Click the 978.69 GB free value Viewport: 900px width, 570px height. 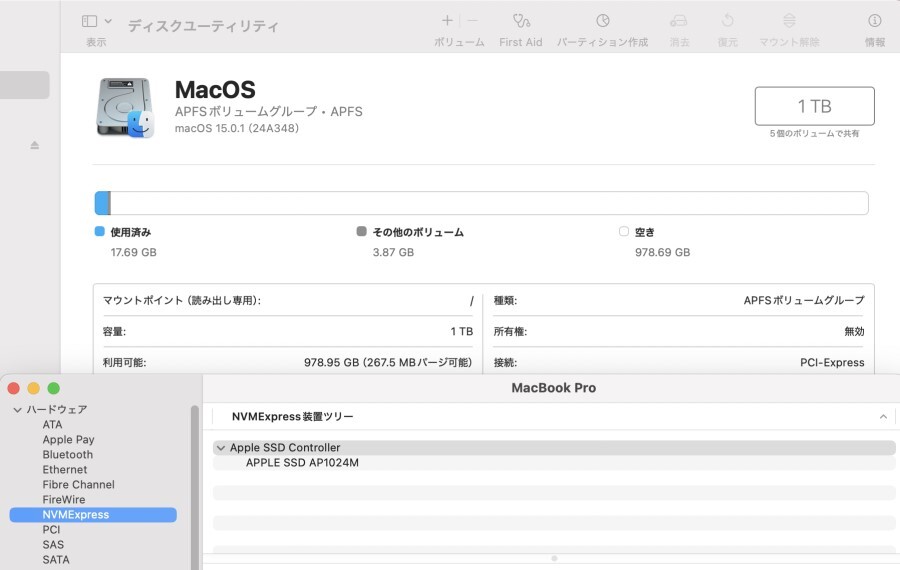click(662, 252)
